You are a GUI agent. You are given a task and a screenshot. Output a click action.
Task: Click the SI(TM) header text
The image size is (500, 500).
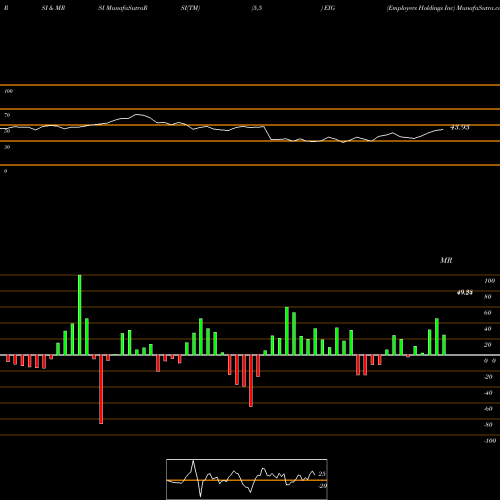(x=190, y=8)
